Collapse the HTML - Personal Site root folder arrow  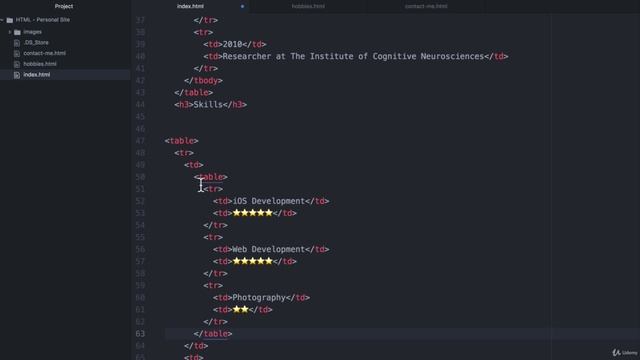pos(2,20)
